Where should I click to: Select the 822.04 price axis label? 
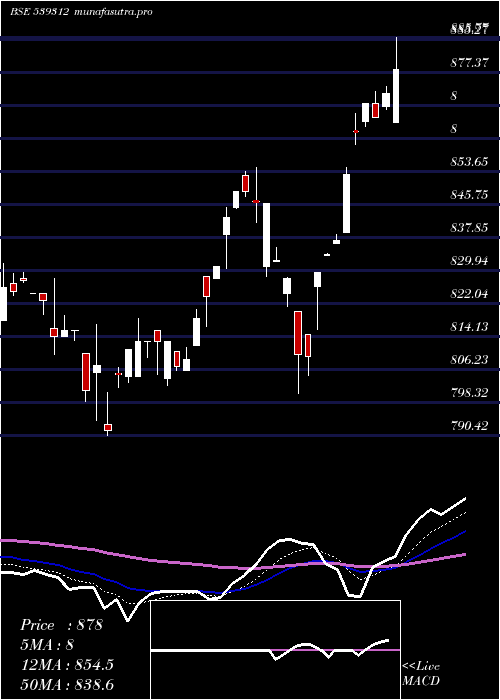click(468, 294)
